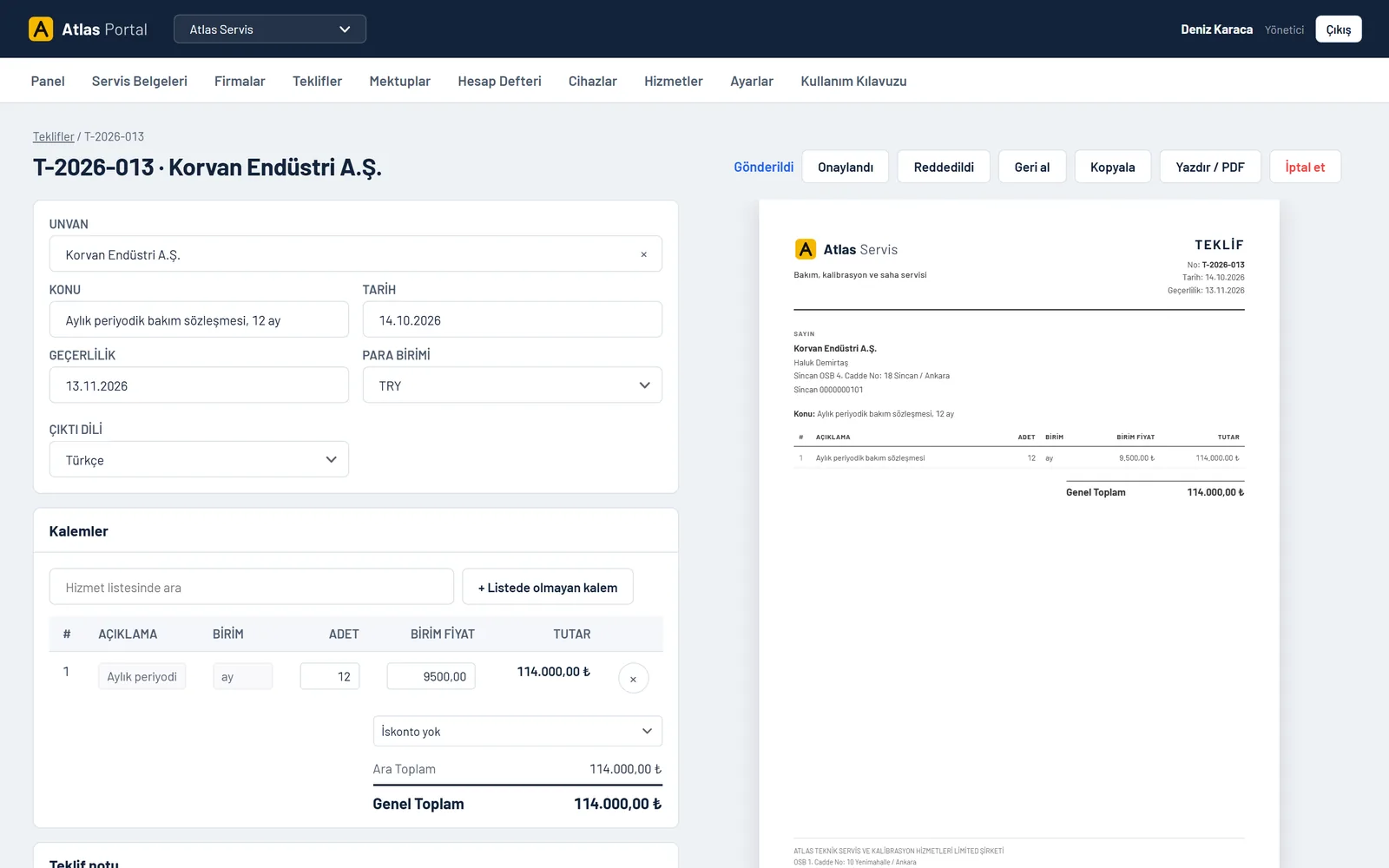Open Ayarlar settings
The height and width of the screenshot is (868, 1389).
[x=752, y=81]
